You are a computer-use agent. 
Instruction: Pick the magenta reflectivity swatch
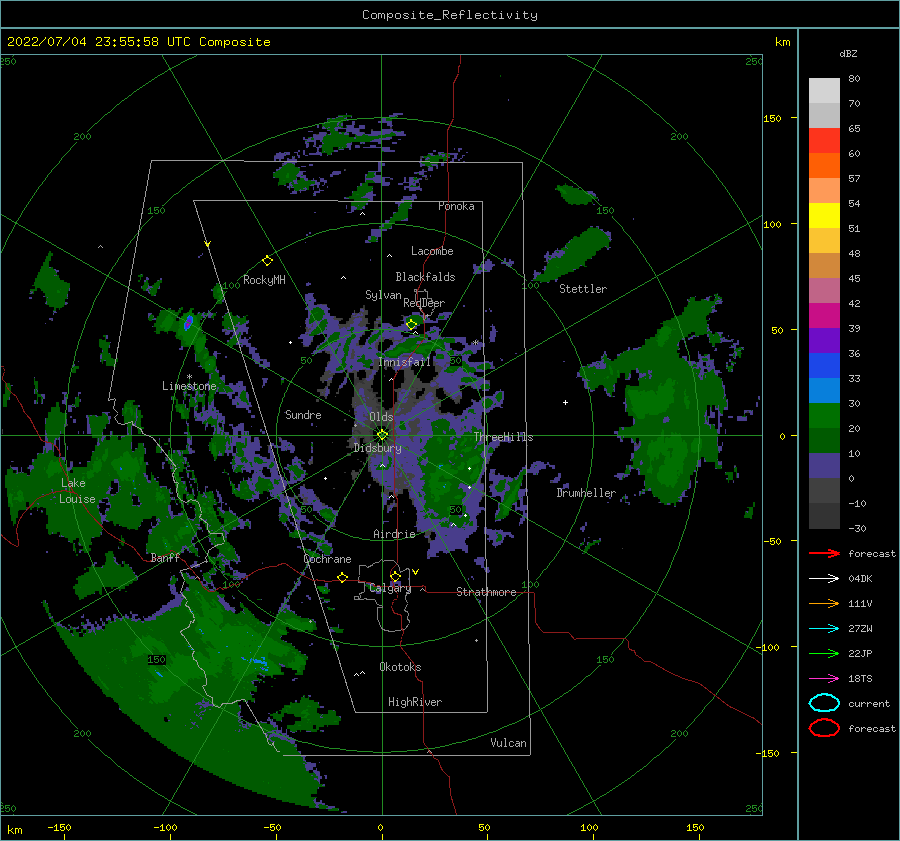coord(824,315)
